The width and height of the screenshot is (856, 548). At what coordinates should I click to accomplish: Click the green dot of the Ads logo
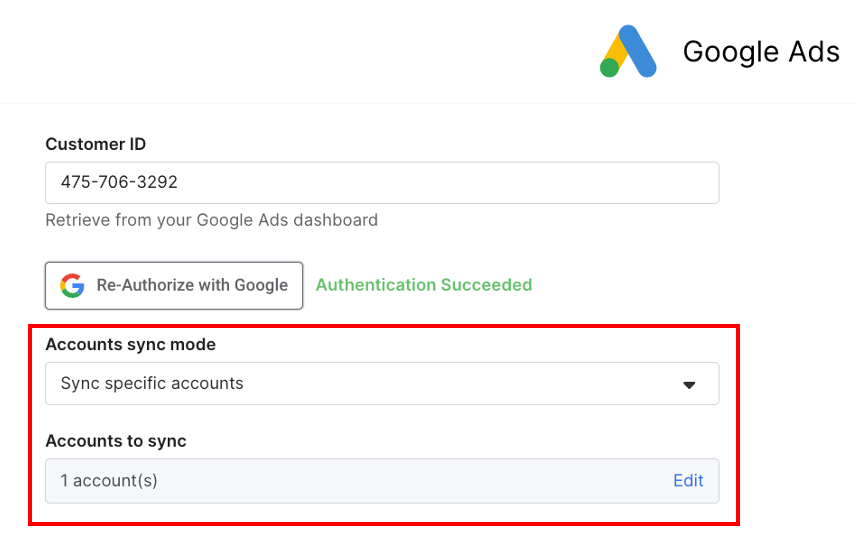click(x=610, y=67)
